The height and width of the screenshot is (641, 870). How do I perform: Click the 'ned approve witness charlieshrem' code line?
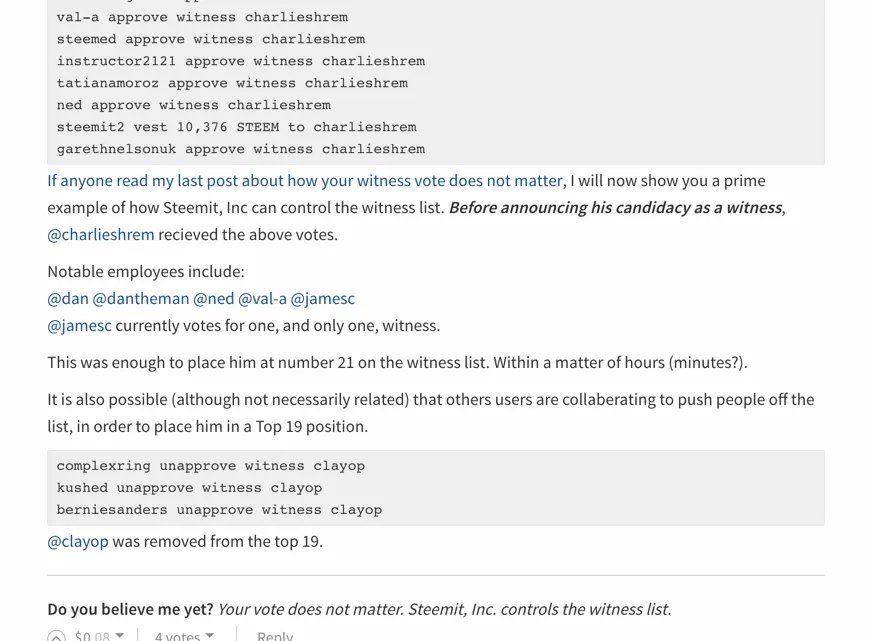click(193, 105)
